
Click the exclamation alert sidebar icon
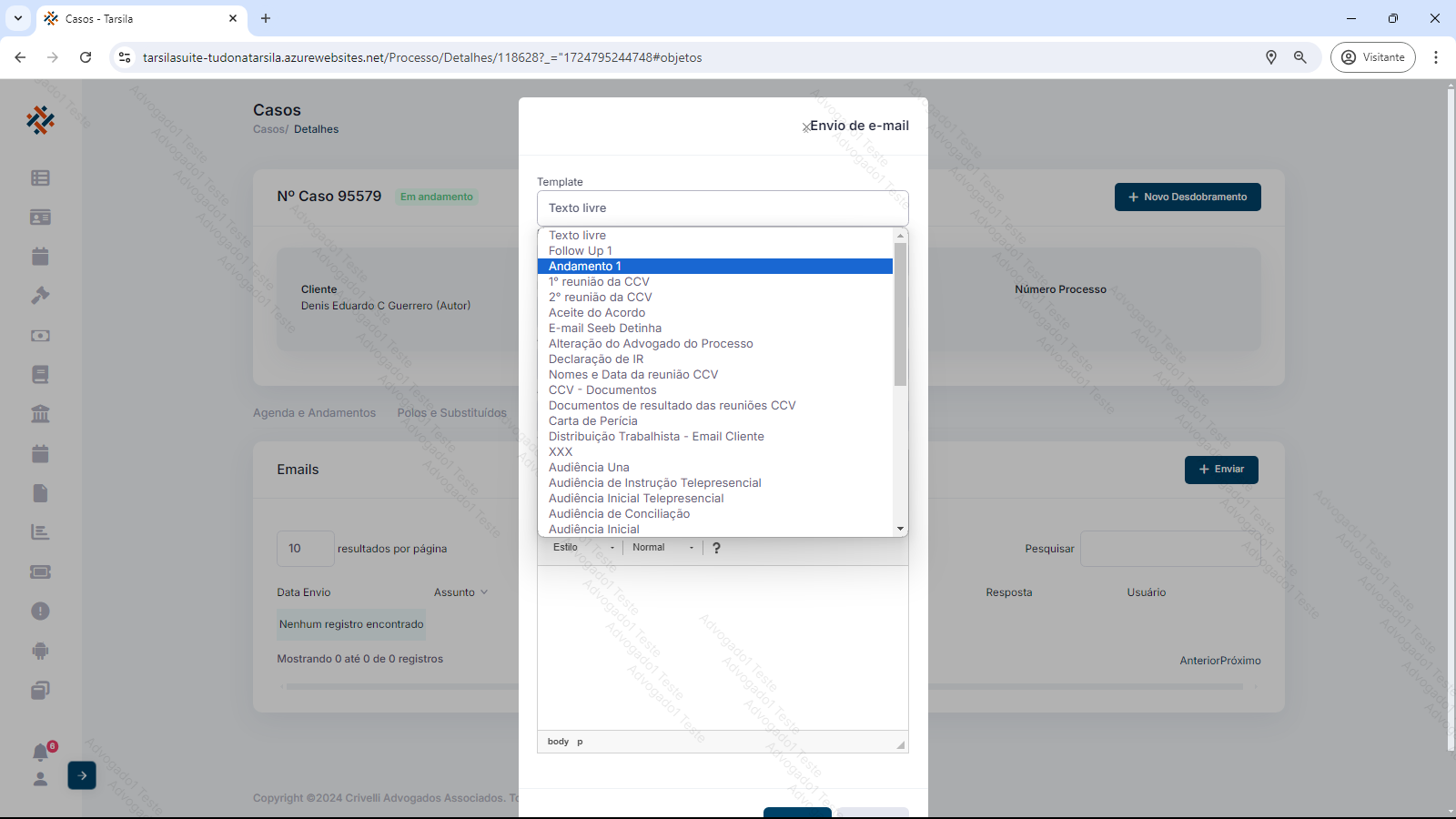40,612
